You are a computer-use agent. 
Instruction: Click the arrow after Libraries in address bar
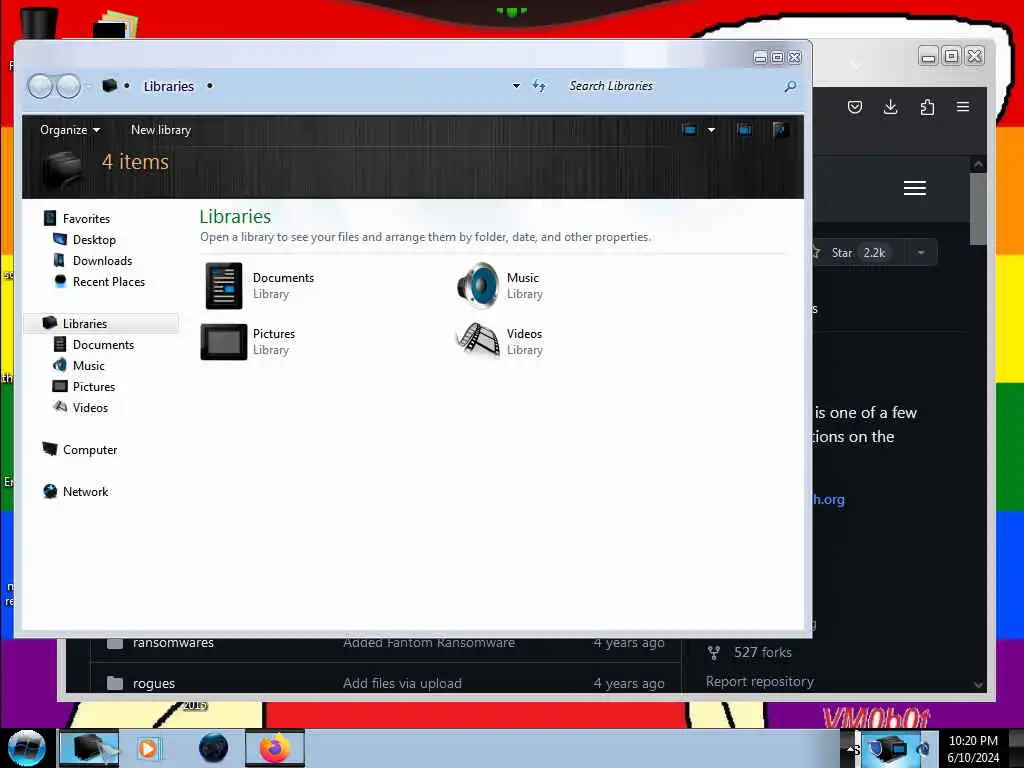(x=210, y=86)
